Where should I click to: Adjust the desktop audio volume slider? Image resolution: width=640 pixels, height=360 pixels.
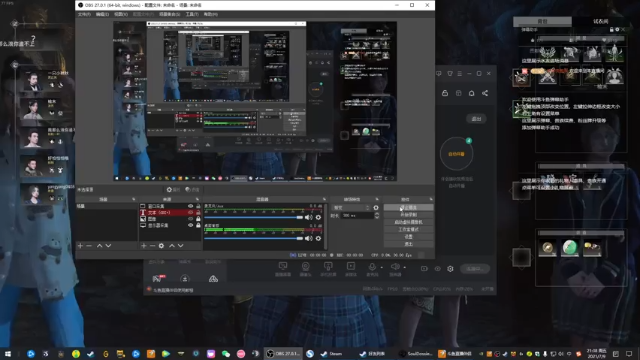pos(253,238)
